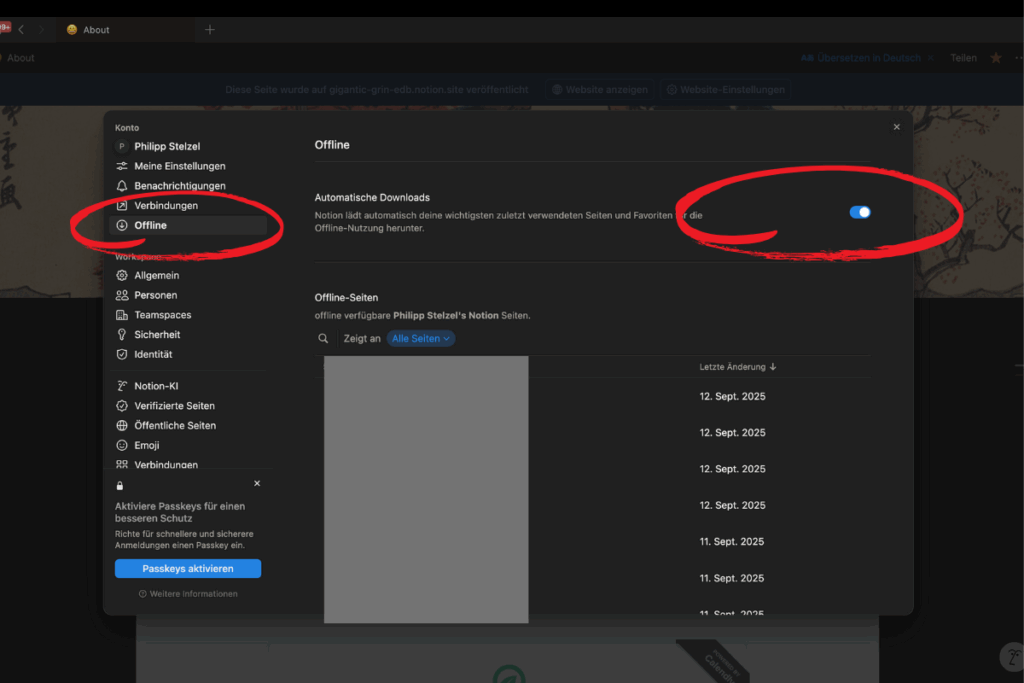This screenshot has width=1024, height=683.
Task: Click the Emoji smiley icon
Action: coord(121,445)
